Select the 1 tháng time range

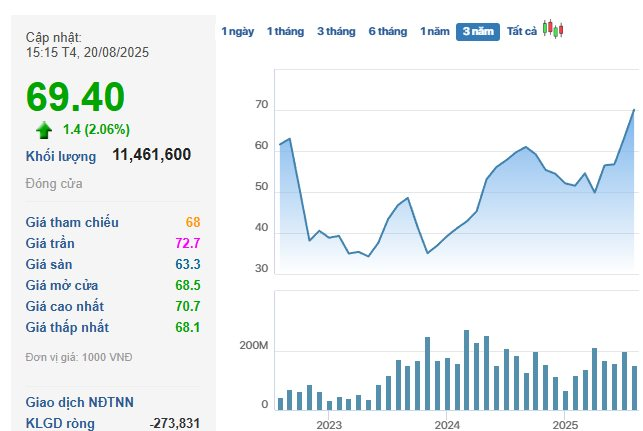coord(285,32)
